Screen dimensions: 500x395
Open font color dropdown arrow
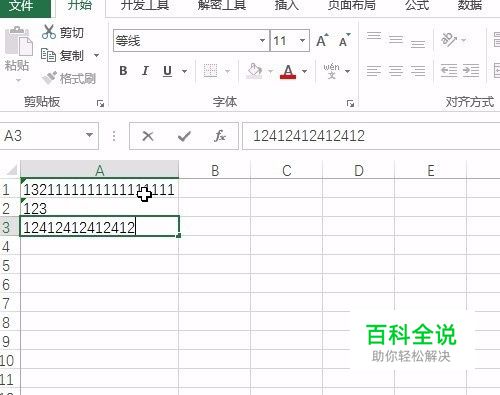point(304,71)
